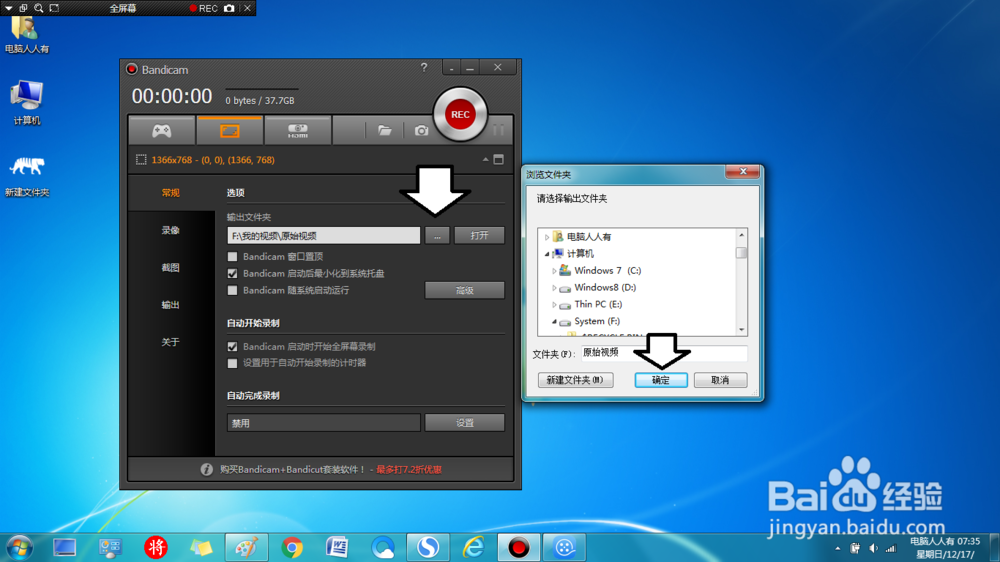Enable 设置用于自动开始录制的计时器 checkbox

(232, 363)
